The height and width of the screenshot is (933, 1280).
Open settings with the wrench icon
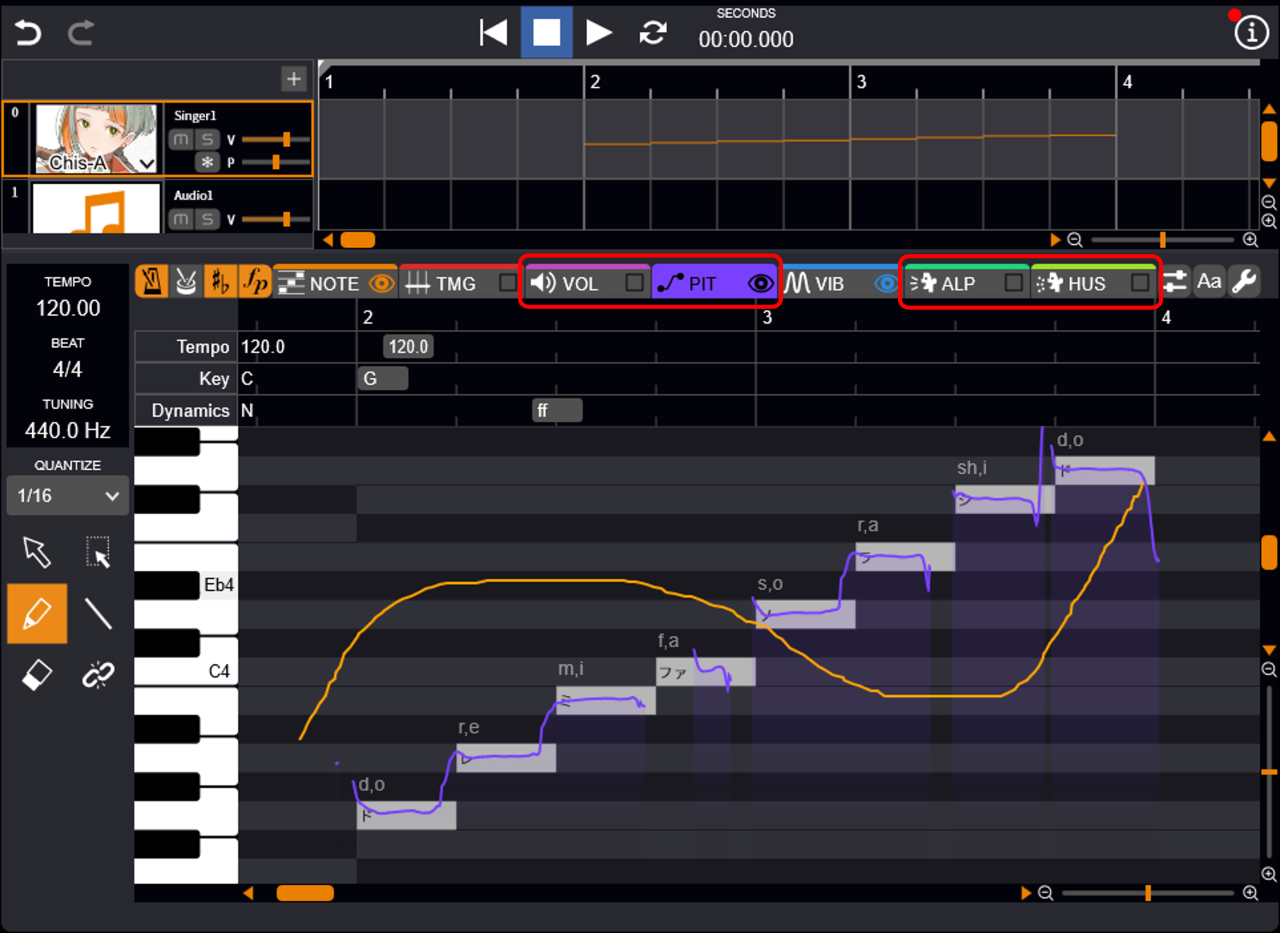(x=1244, y=283)
